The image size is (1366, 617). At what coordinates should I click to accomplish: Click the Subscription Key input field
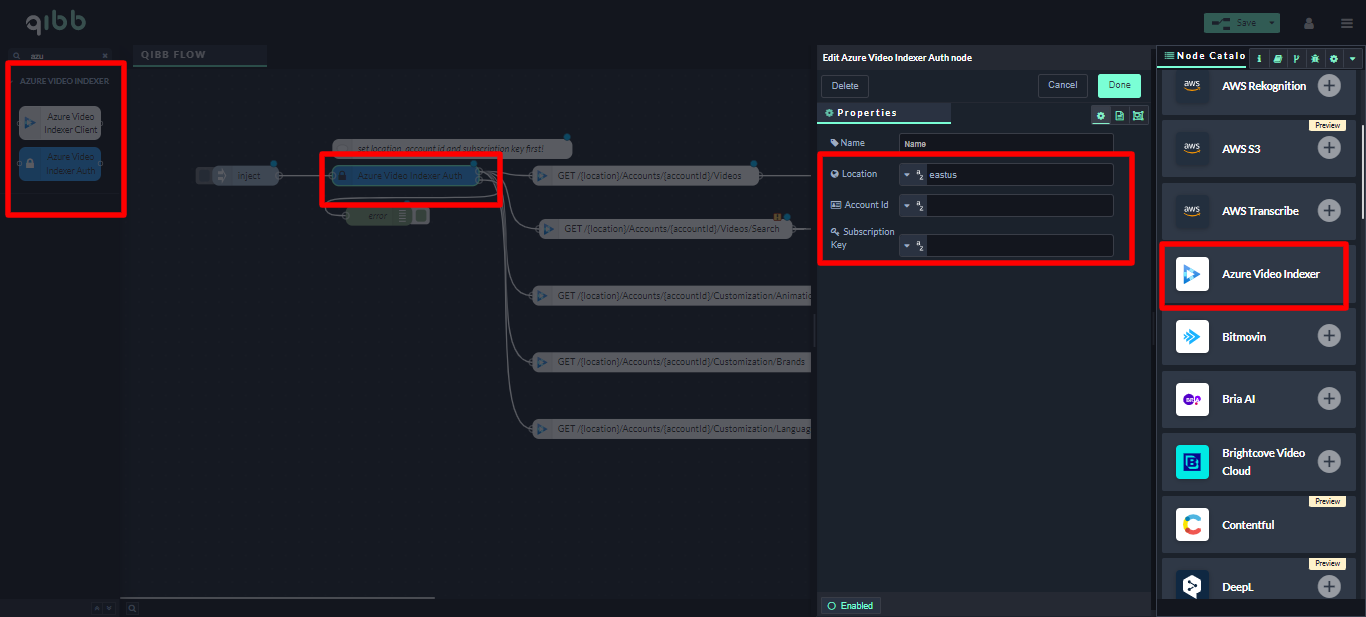[1019, 246]
